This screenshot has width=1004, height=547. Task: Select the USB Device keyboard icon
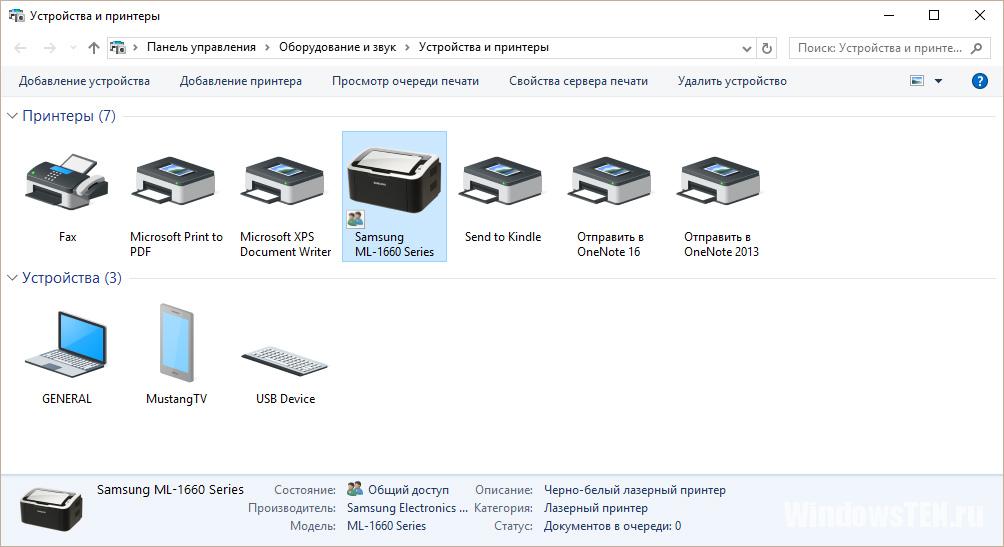click(285, 360)
